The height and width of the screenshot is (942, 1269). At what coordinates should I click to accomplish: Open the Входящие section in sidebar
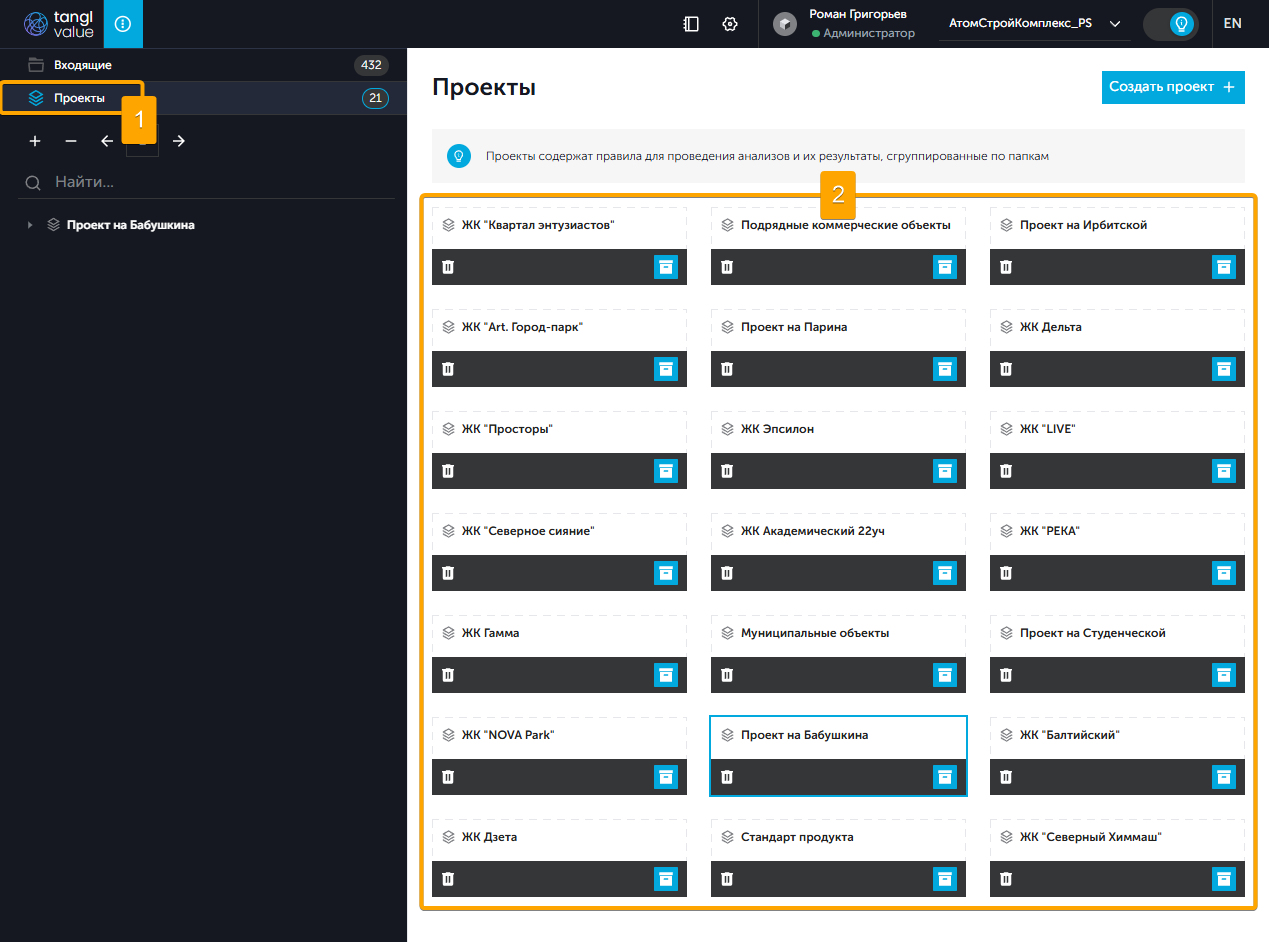coord(83,65)
